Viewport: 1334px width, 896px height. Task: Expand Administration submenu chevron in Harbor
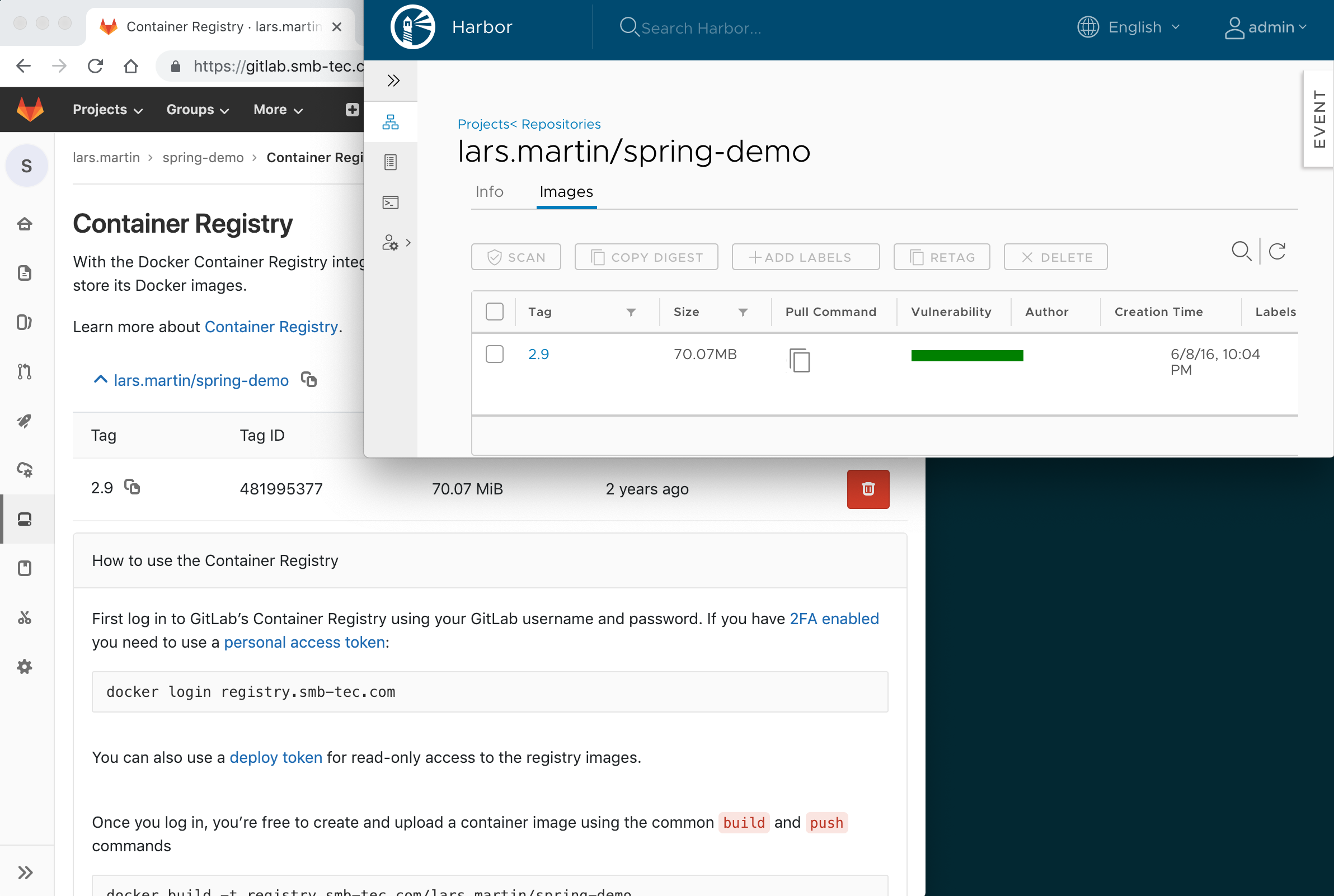(408, 243)
